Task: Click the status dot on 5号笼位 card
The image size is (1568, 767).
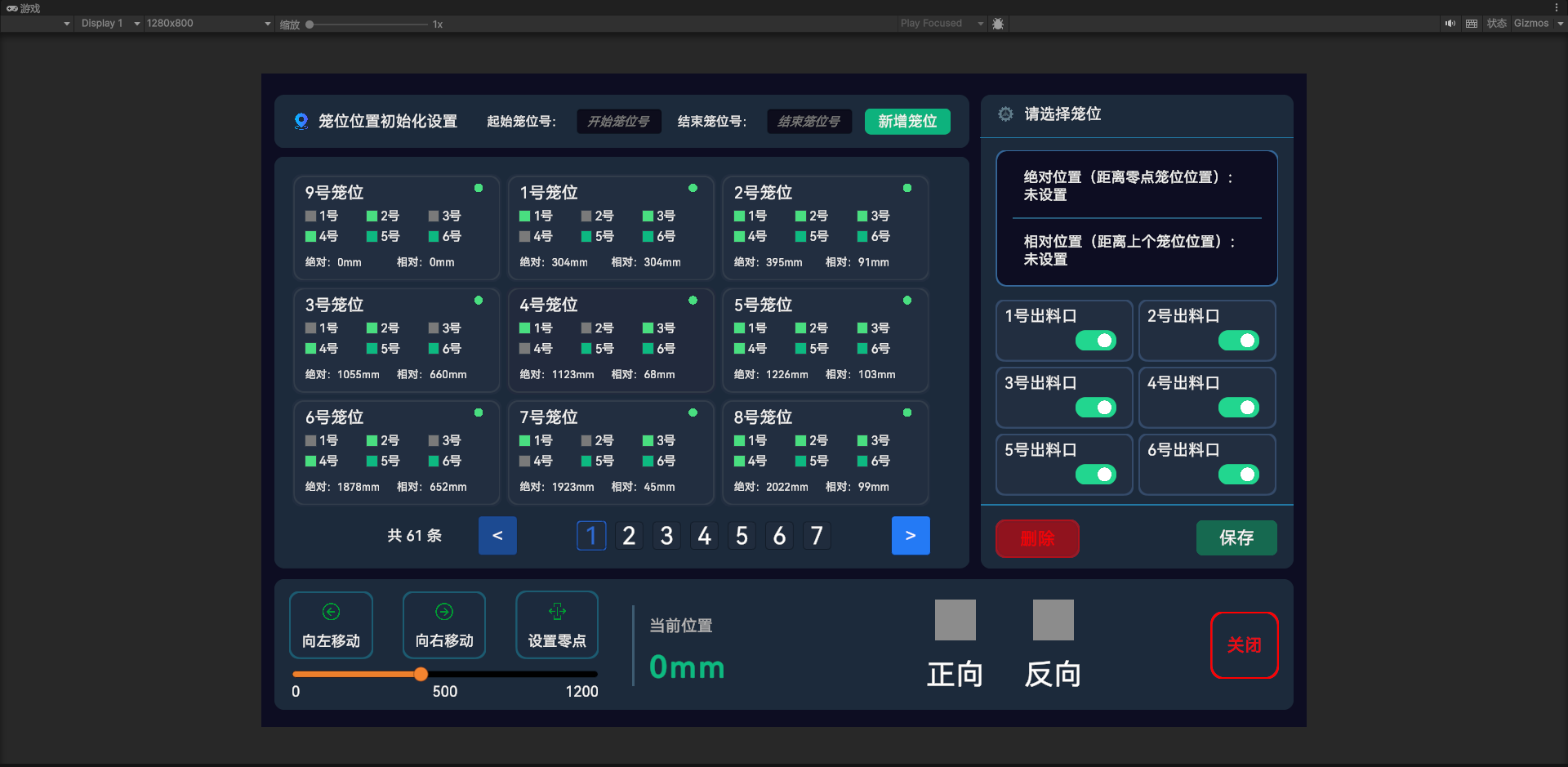Action: click(907, 301)
